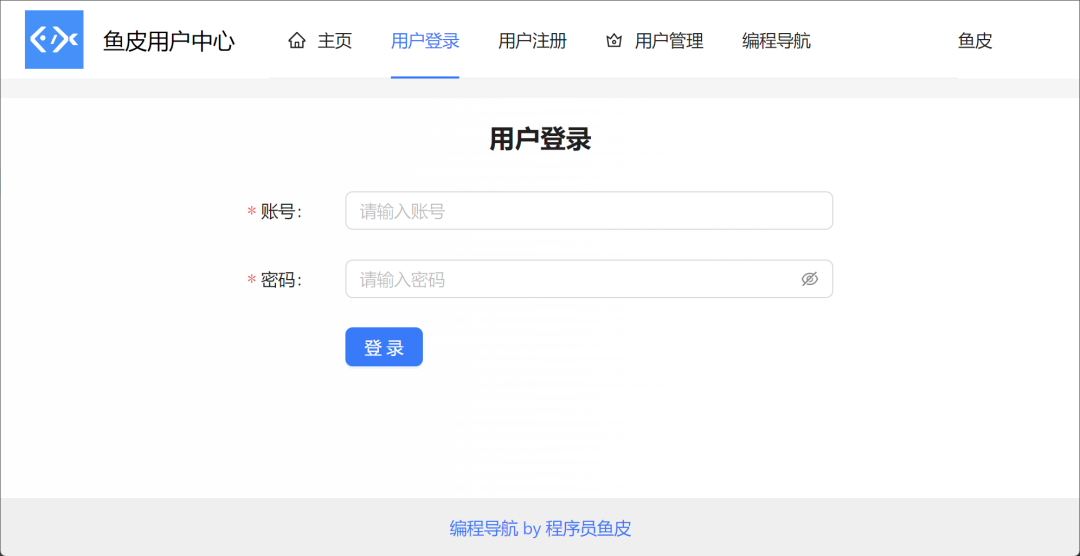The image size is (1080, 556).
Task: Focus the 密码 input field
Action: [589, 279]
